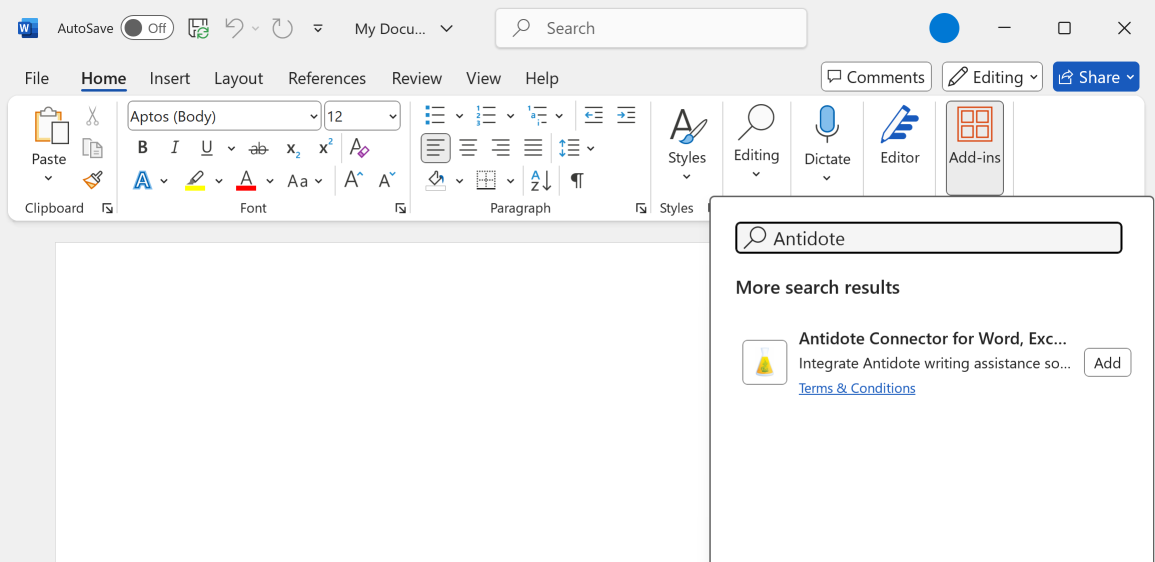The width and height of the screenshot is (1155, 562).
Task: Increase paragraph indent
Action: pos(626,116)
